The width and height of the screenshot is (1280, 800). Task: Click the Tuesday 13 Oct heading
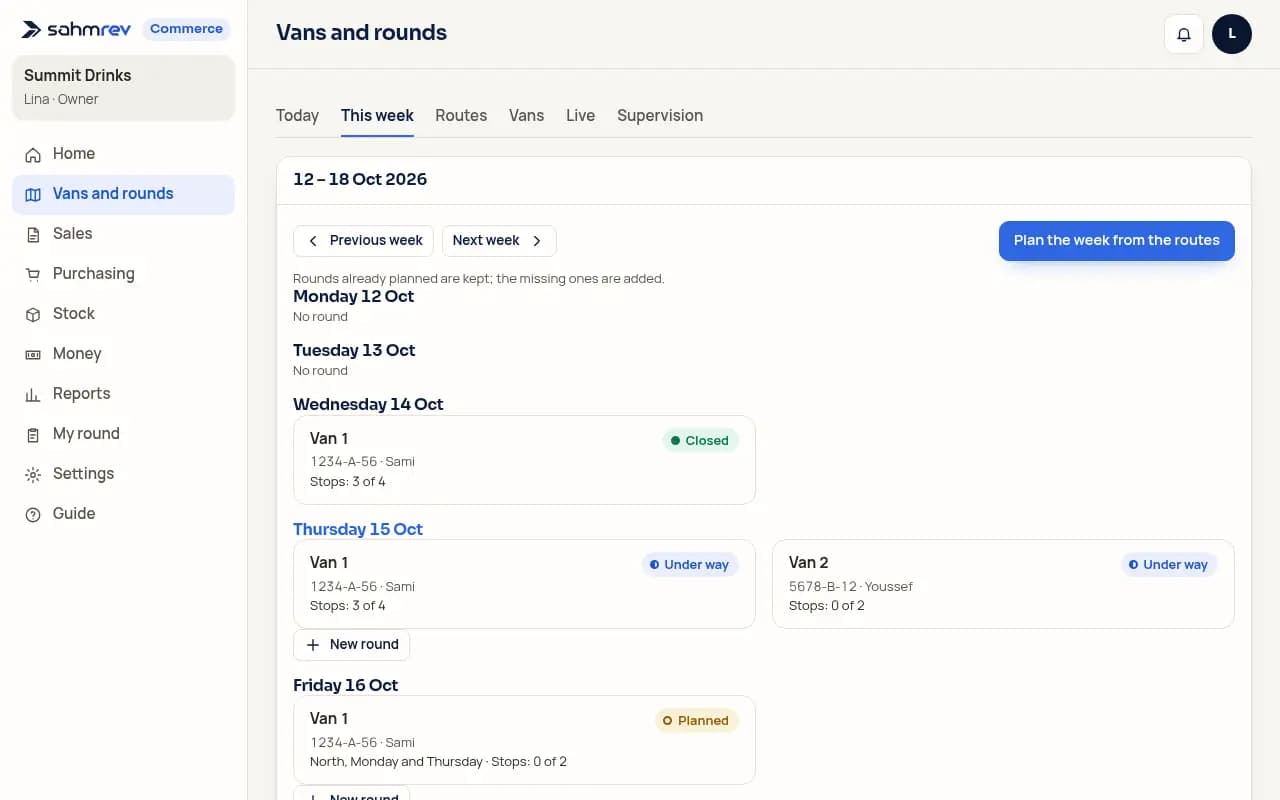pos(354,350)
